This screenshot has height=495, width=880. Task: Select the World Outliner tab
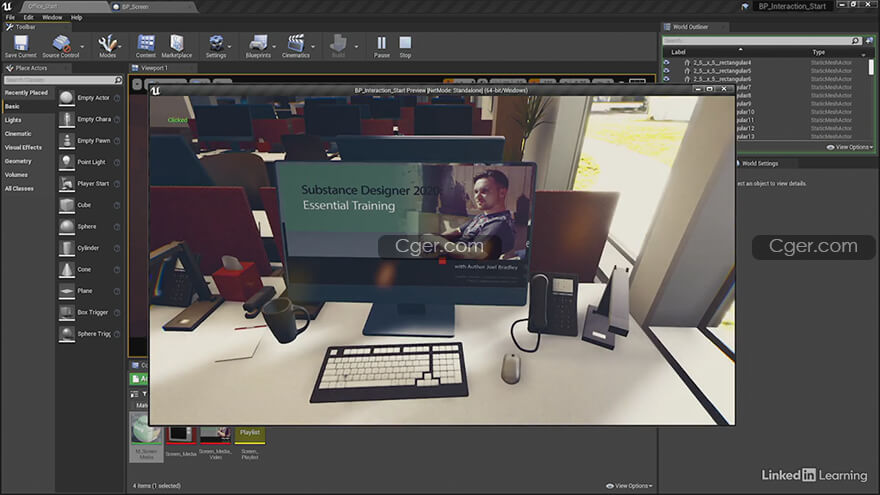point(690,27)
